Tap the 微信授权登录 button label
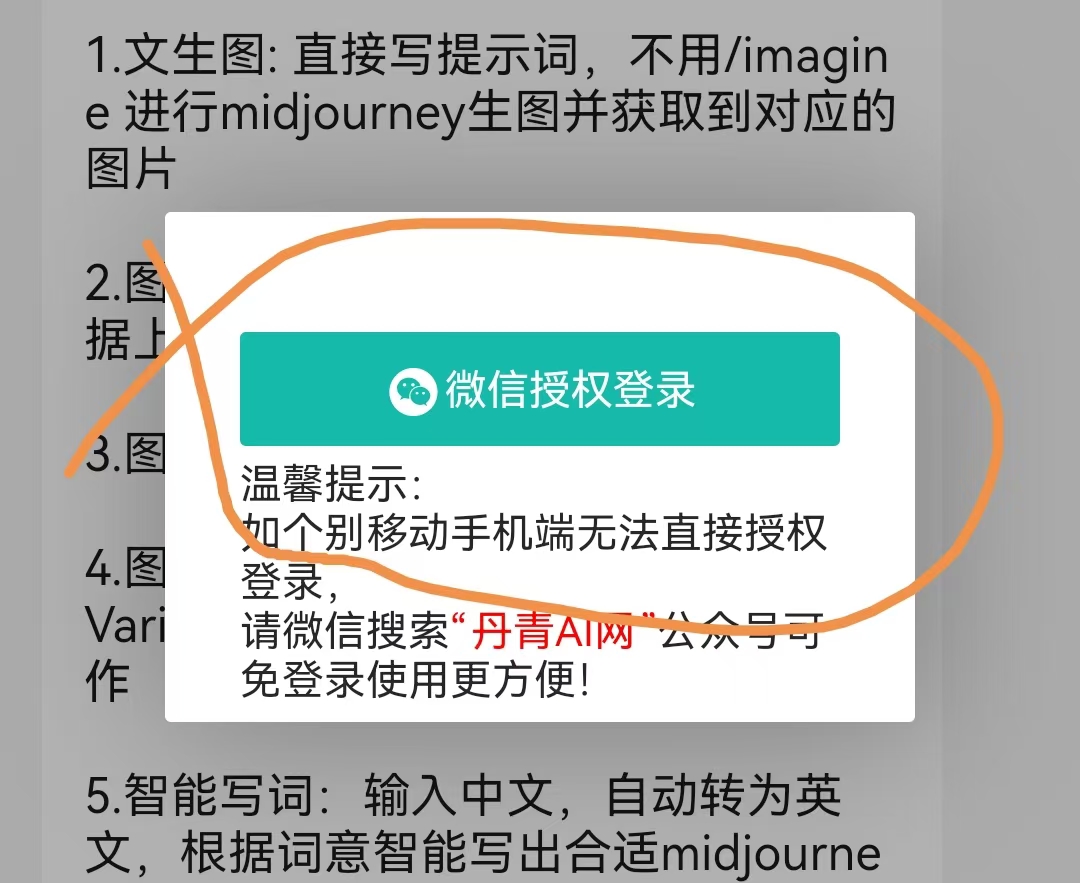This screenshot has width=1080, height=883. pyautogui.click(x=570, y=390)
